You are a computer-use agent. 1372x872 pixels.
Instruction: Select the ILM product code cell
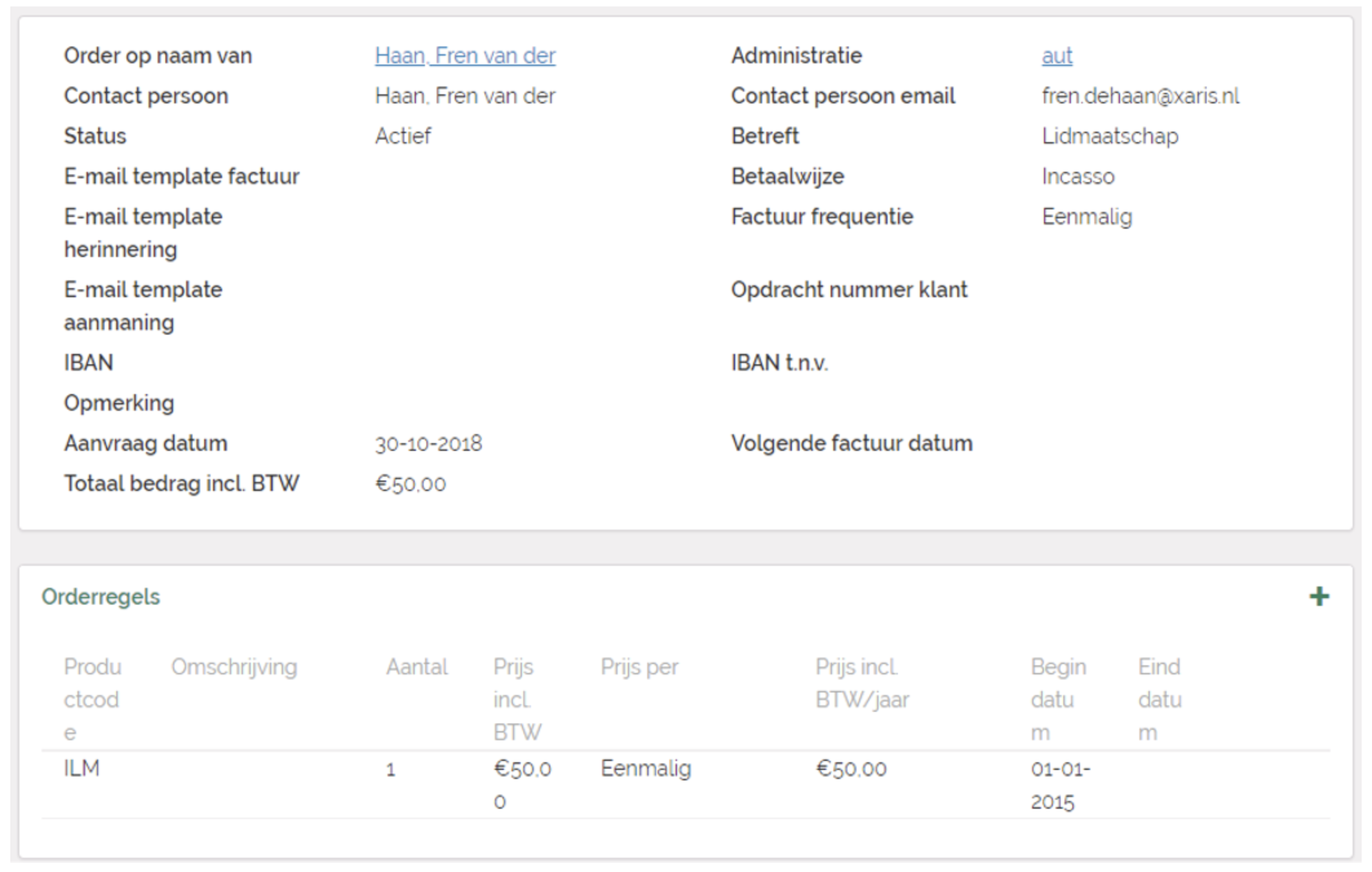click(x=82, y=768)
